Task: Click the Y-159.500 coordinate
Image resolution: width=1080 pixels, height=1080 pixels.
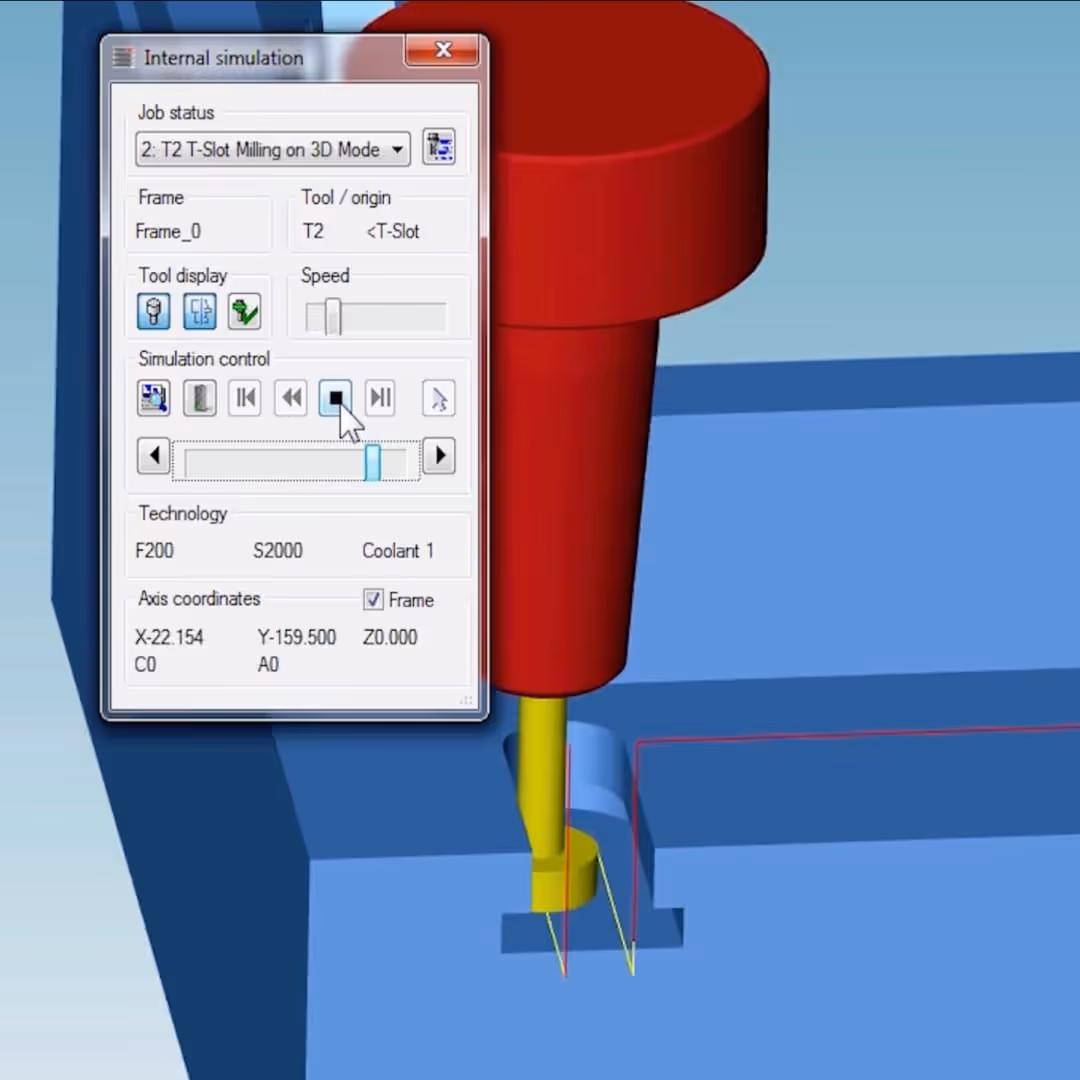Action: click(x=297, y=637)
